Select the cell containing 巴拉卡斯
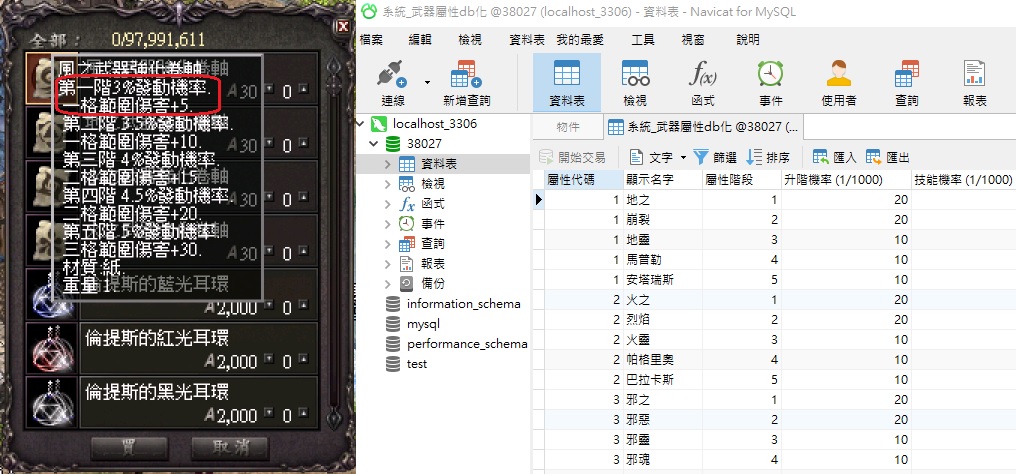The width and height of the screenshot is (1016, 474). [x=663, y=380]
